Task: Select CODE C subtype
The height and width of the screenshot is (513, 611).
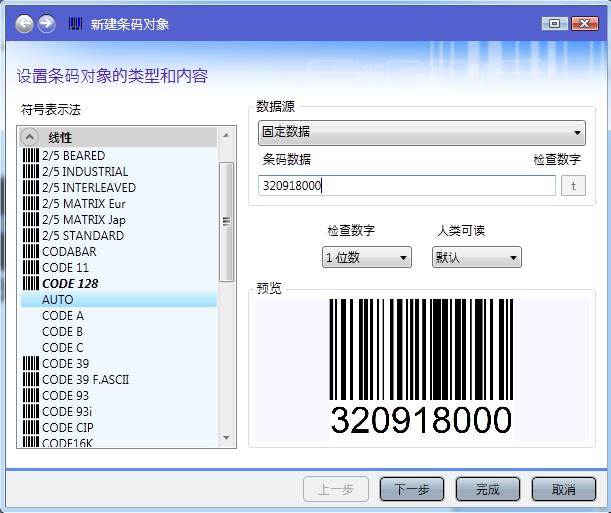Action: [119, 347]
